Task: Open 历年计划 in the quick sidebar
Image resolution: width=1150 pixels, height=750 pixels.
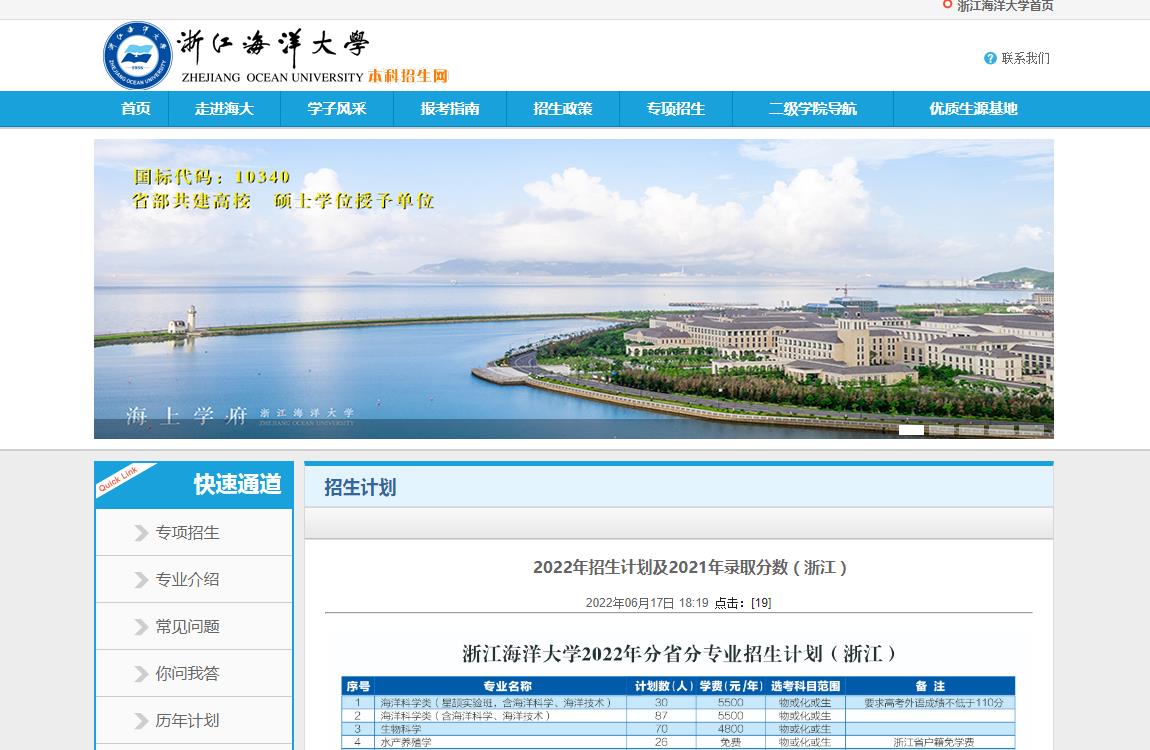Action: click(x=188, y=721)
